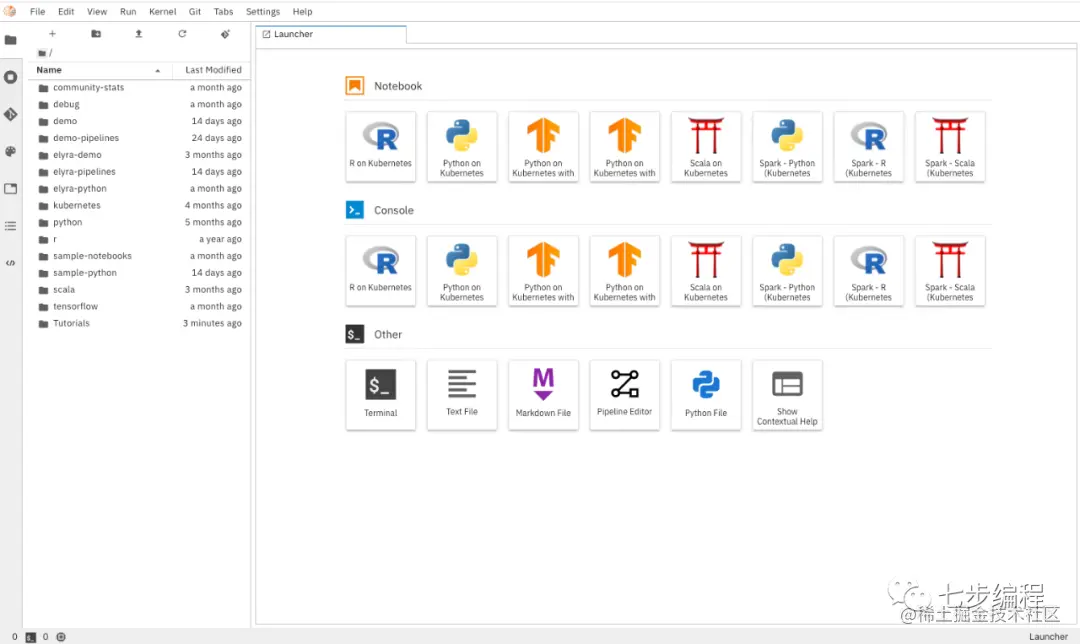Open the Git sidebar panel
This screenshot has height=644, width=1080.
click(x=10, y=114)
